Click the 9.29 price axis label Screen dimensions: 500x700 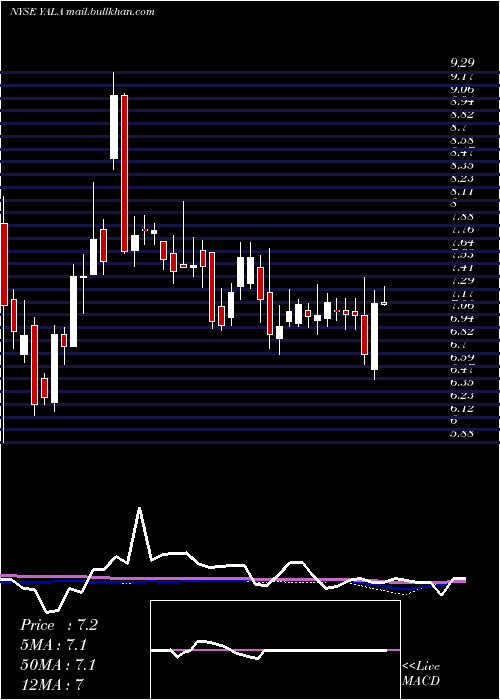pos(462,63)
